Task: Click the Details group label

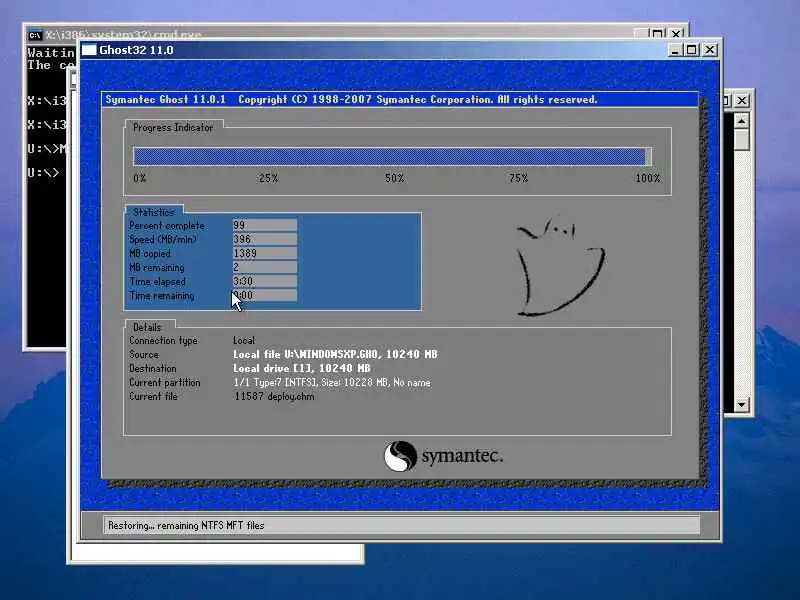Action: [147, 327]
